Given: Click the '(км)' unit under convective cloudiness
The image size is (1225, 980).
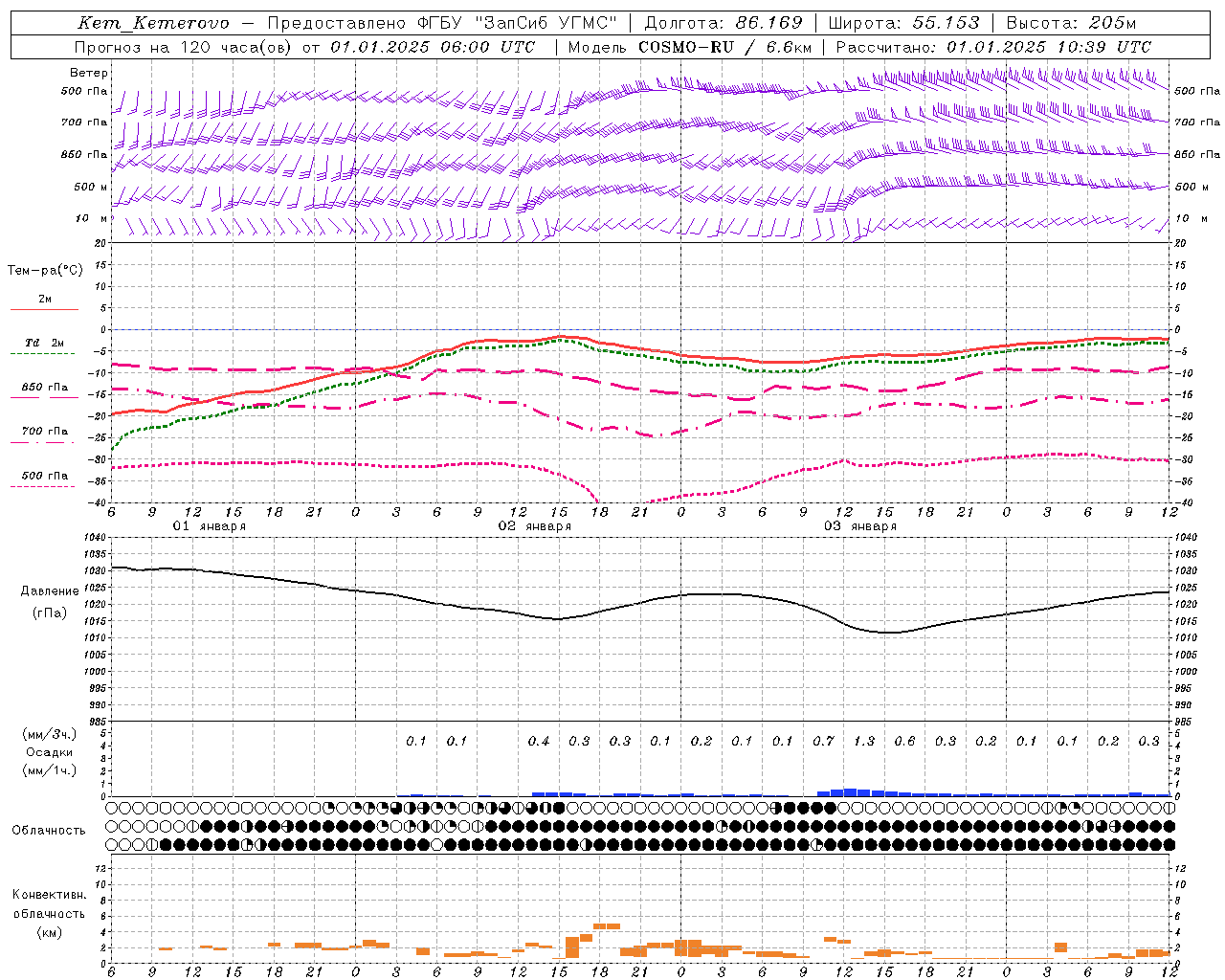Looking at the screenshot, I should click(49, 931).
